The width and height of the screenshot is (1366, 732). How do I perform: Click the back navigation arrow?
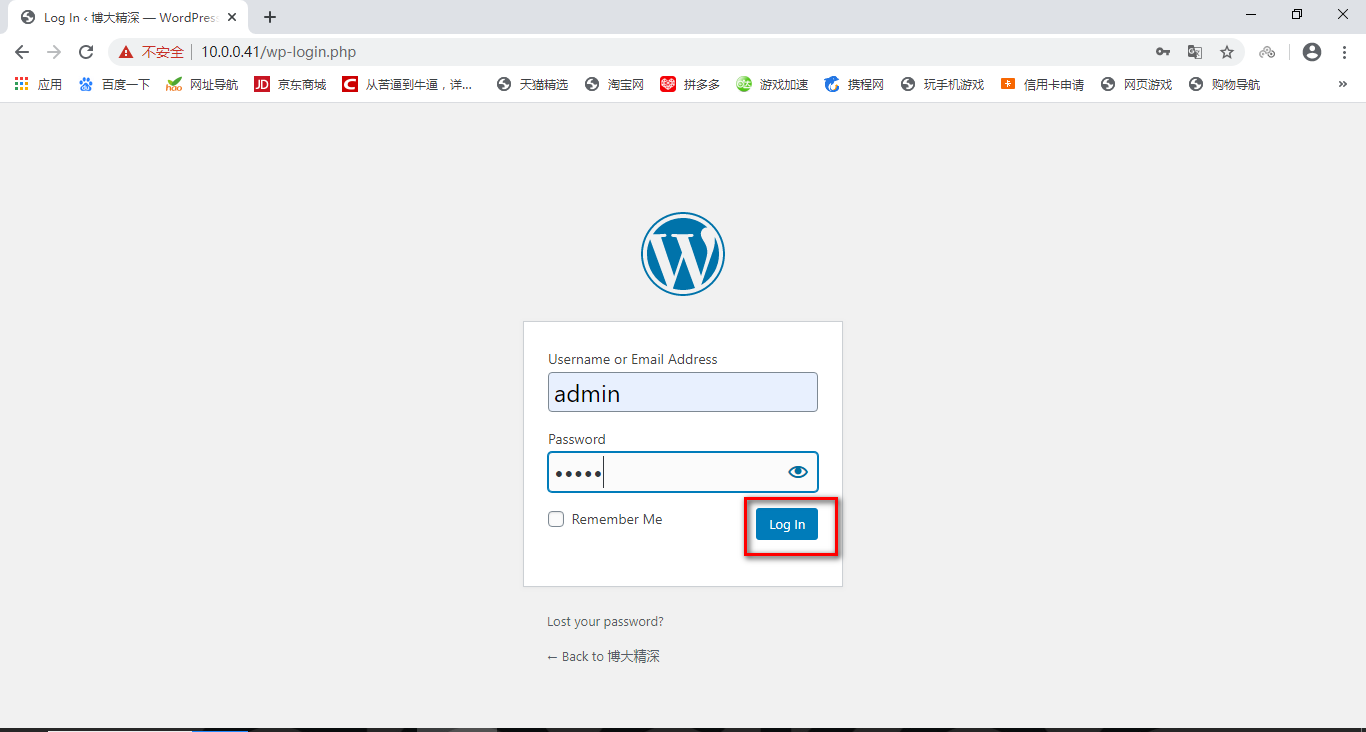pyautogui.click(x=21, y=52)
